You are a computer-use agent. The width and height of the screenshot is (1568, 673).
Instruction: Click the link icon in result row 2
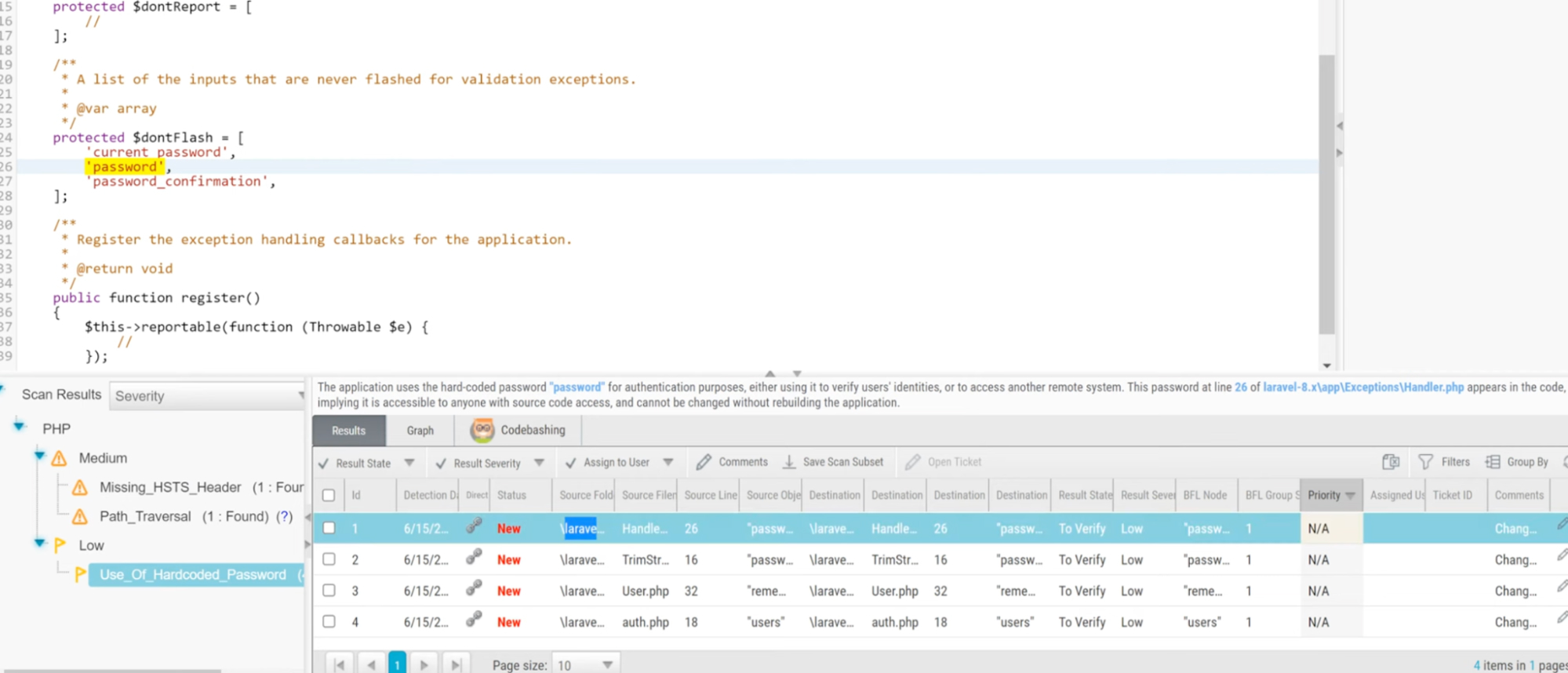(473, 558)
